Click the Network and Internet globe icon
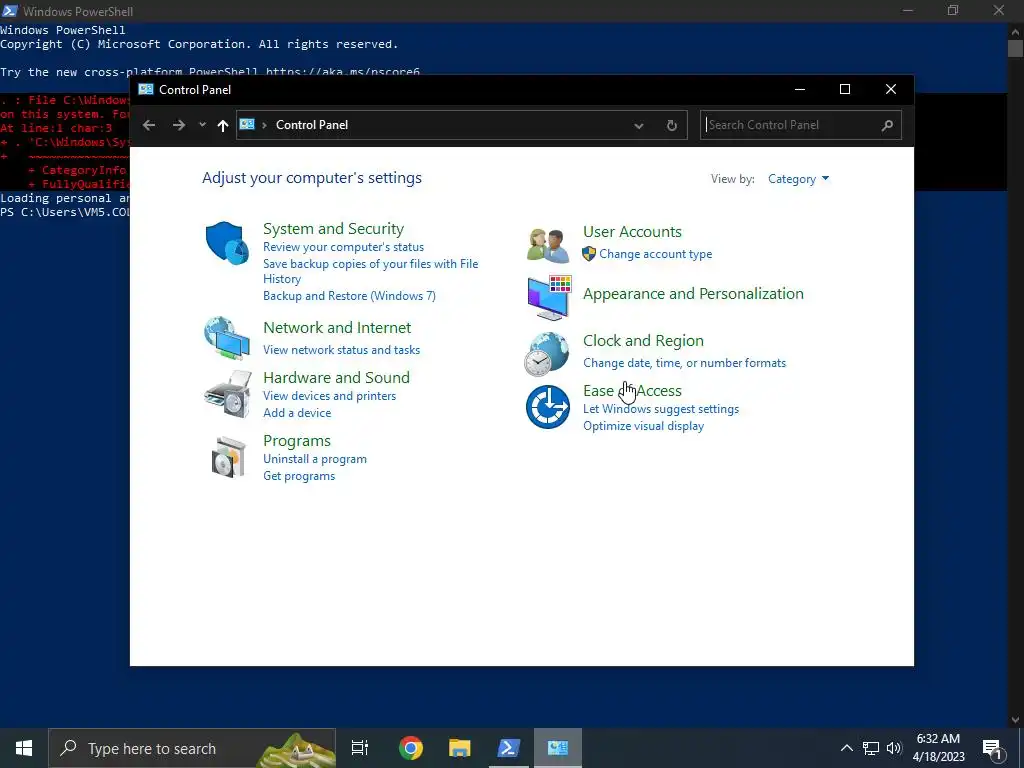Image resolution: width=1024 pixels, height=768 pixels. [227, 338]
